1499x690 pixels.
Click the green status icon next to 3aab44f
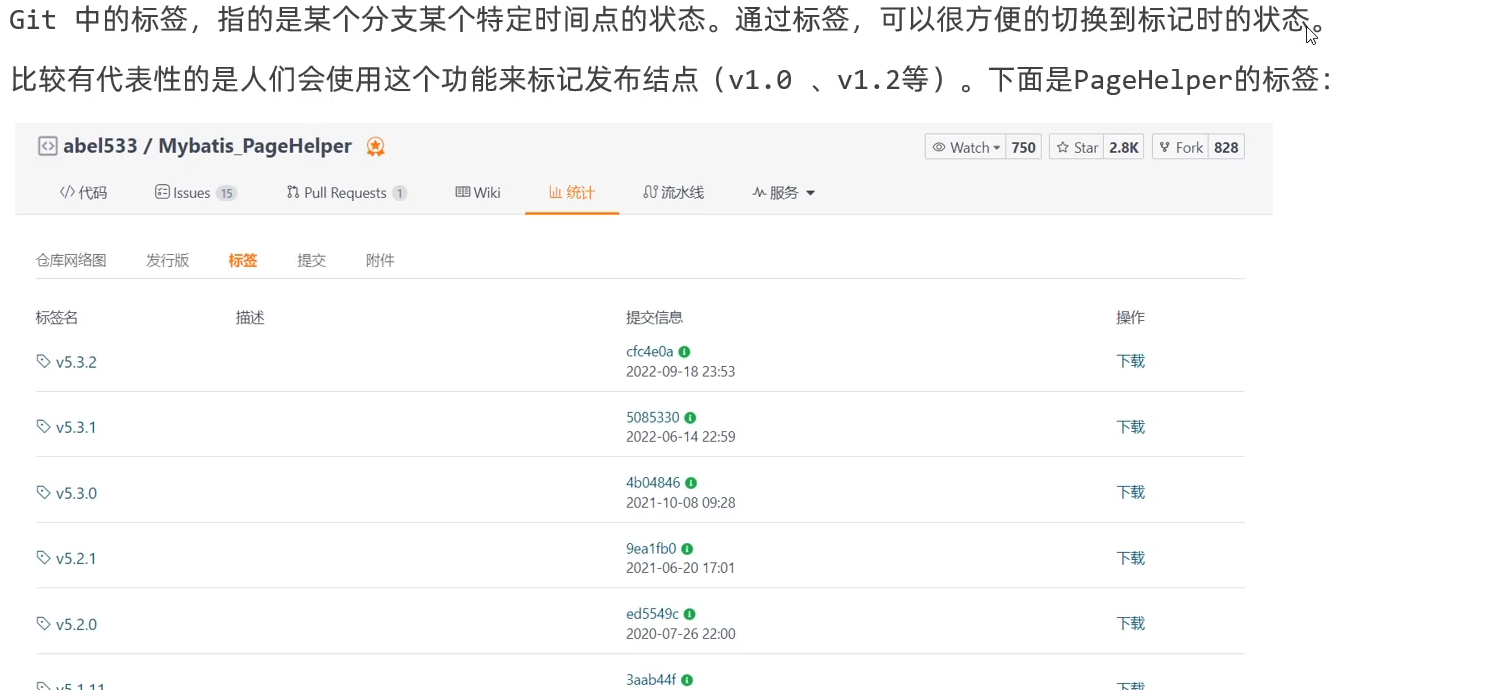pyautogui.click(x=687, y=680)
